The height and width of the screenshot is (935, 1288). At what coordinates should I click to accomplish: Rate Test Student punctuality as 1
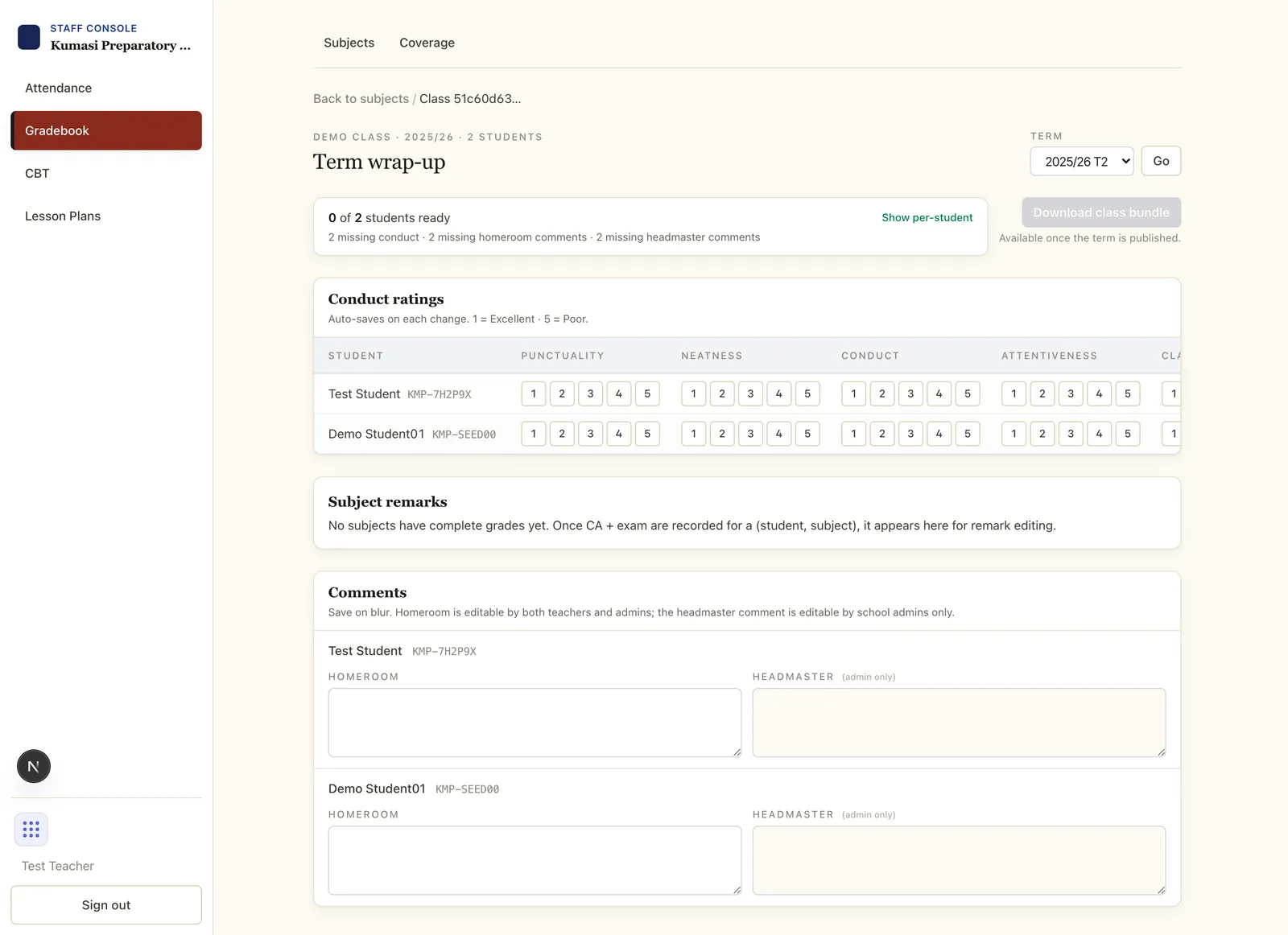click(534, 393)
